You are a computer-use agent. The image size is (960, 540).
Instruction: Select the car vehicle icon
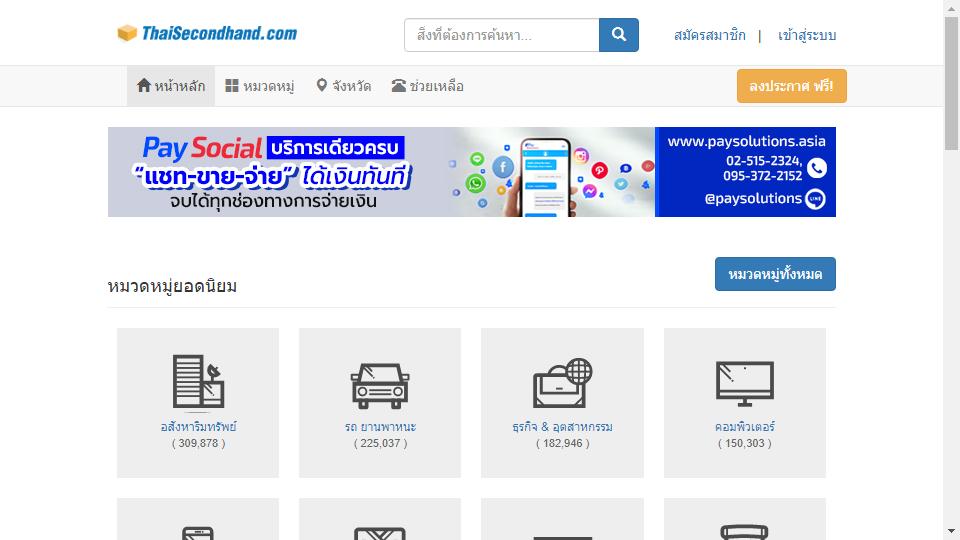pyautogui.click(x=380, y=386)
